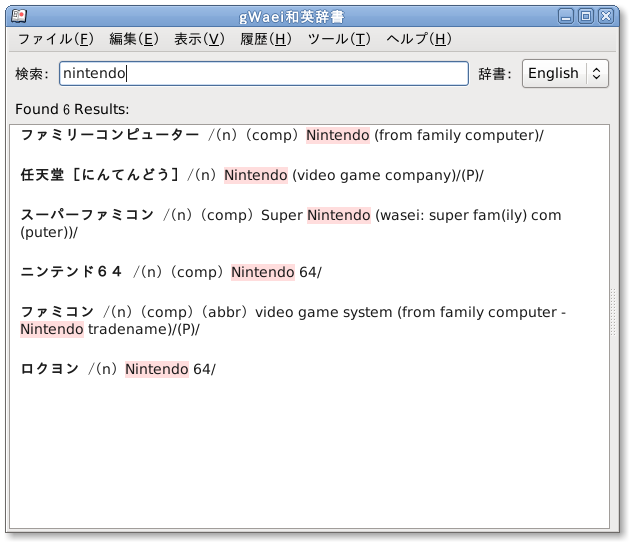The width and height of the screenshot is (629, 542).
Task: Minimize the gWaei window
Action: point(567,15)
